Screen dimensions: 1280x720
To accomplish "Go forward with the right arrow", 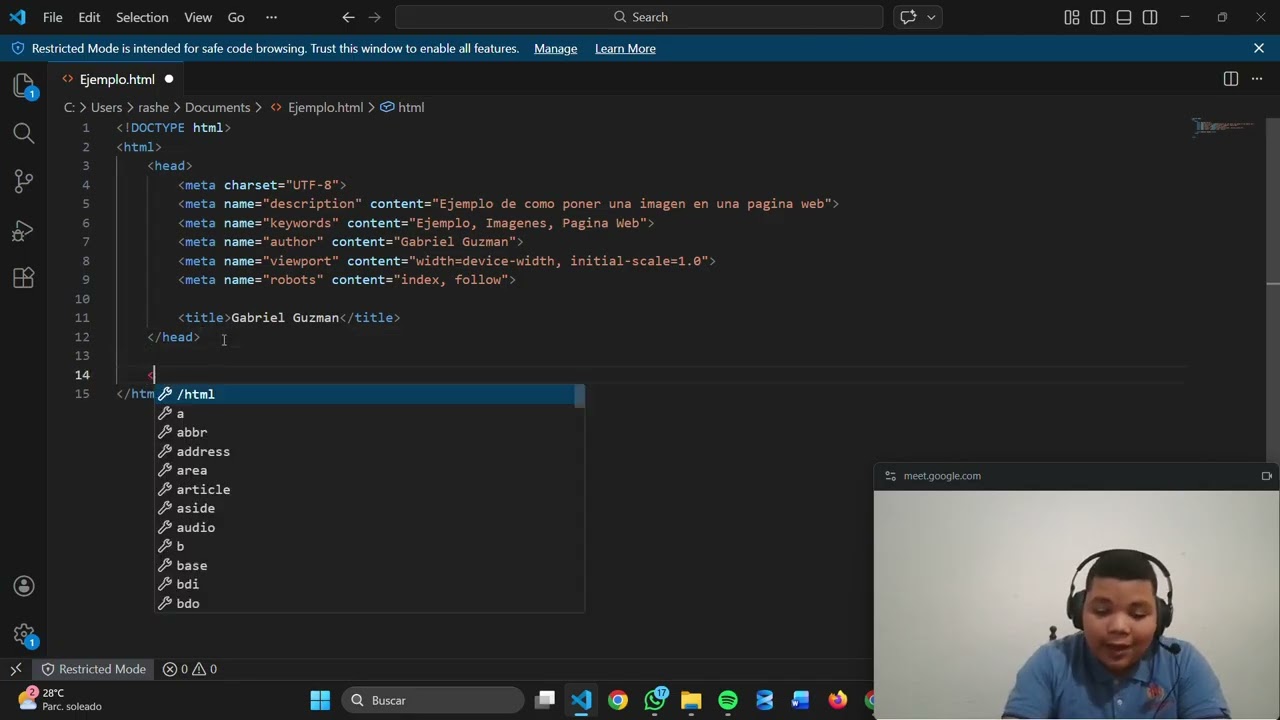I will pyautogui.click(x=374, y=17).
